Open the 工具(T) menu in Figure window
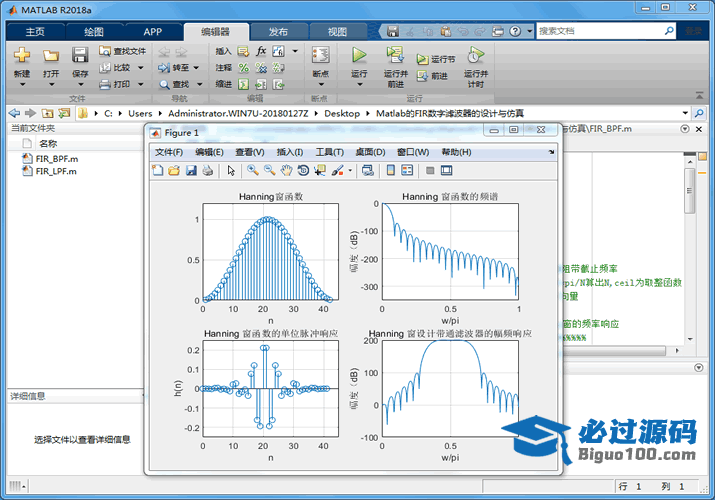Viewport: 715px width, 500px height. pos(329,152)
